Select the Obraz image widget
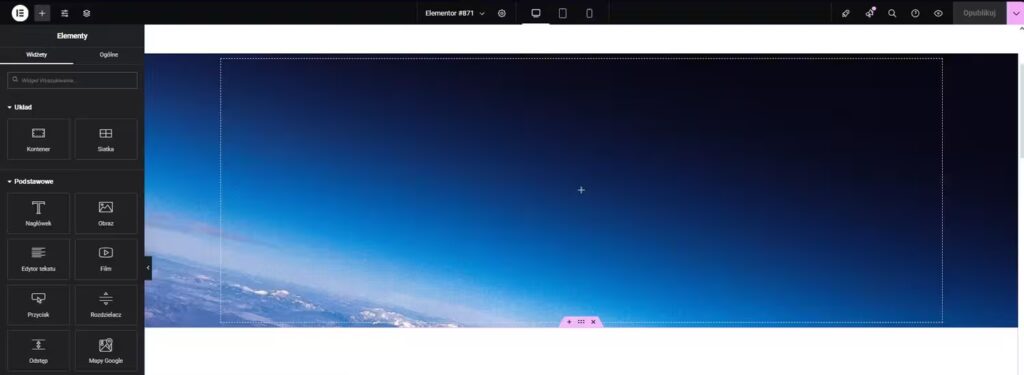Screen dimensions: 1024x375 (106, 214)
